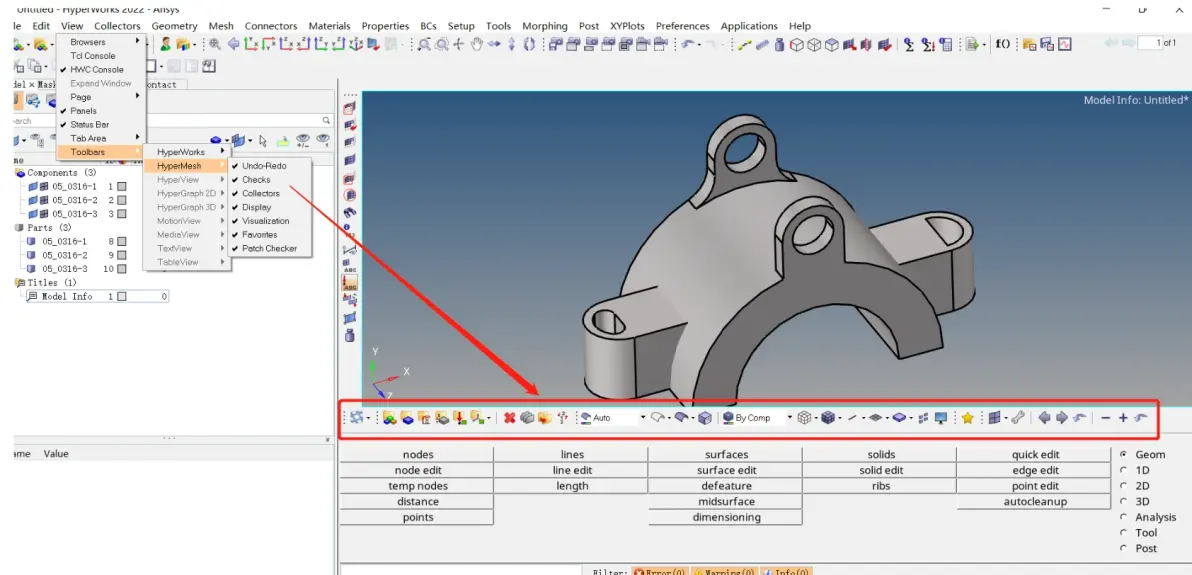Image resolution: width=1192 pixels, height=575 pixels.
Task: Select the 2D radio button
Action: (x=1124, y=485)
